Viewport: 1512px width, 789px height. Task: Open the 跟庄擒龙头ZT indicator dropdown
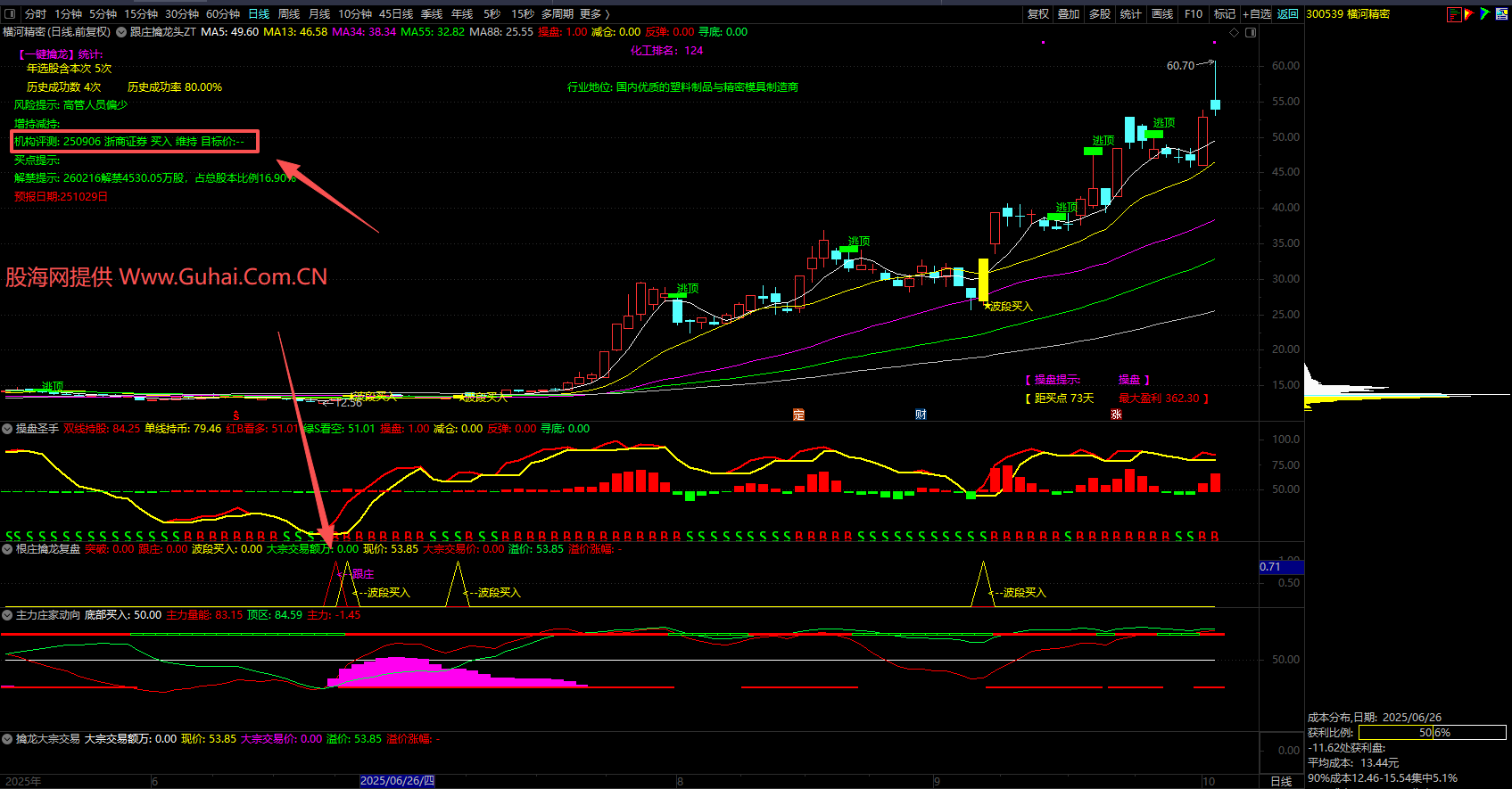[x=121, y=32]
